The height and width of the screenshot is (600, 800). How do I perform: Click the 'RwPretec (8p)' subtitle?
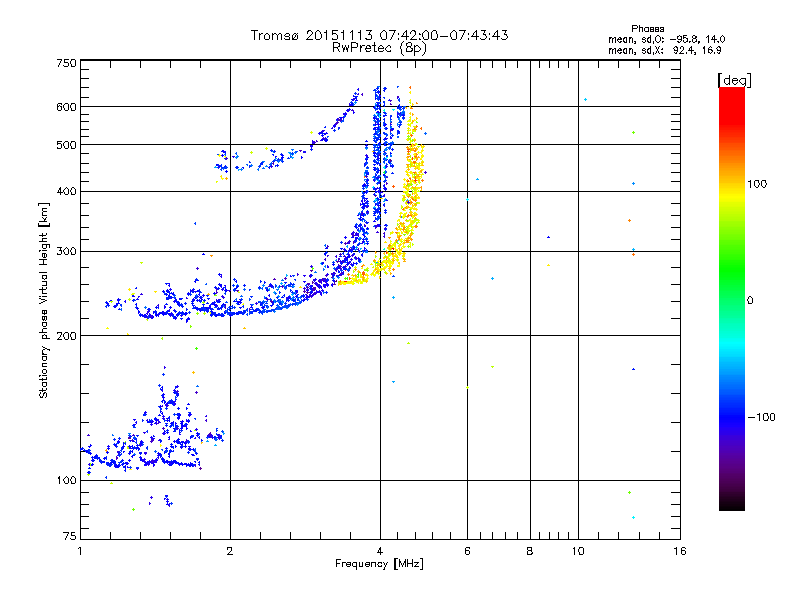(x=379, y=48)
